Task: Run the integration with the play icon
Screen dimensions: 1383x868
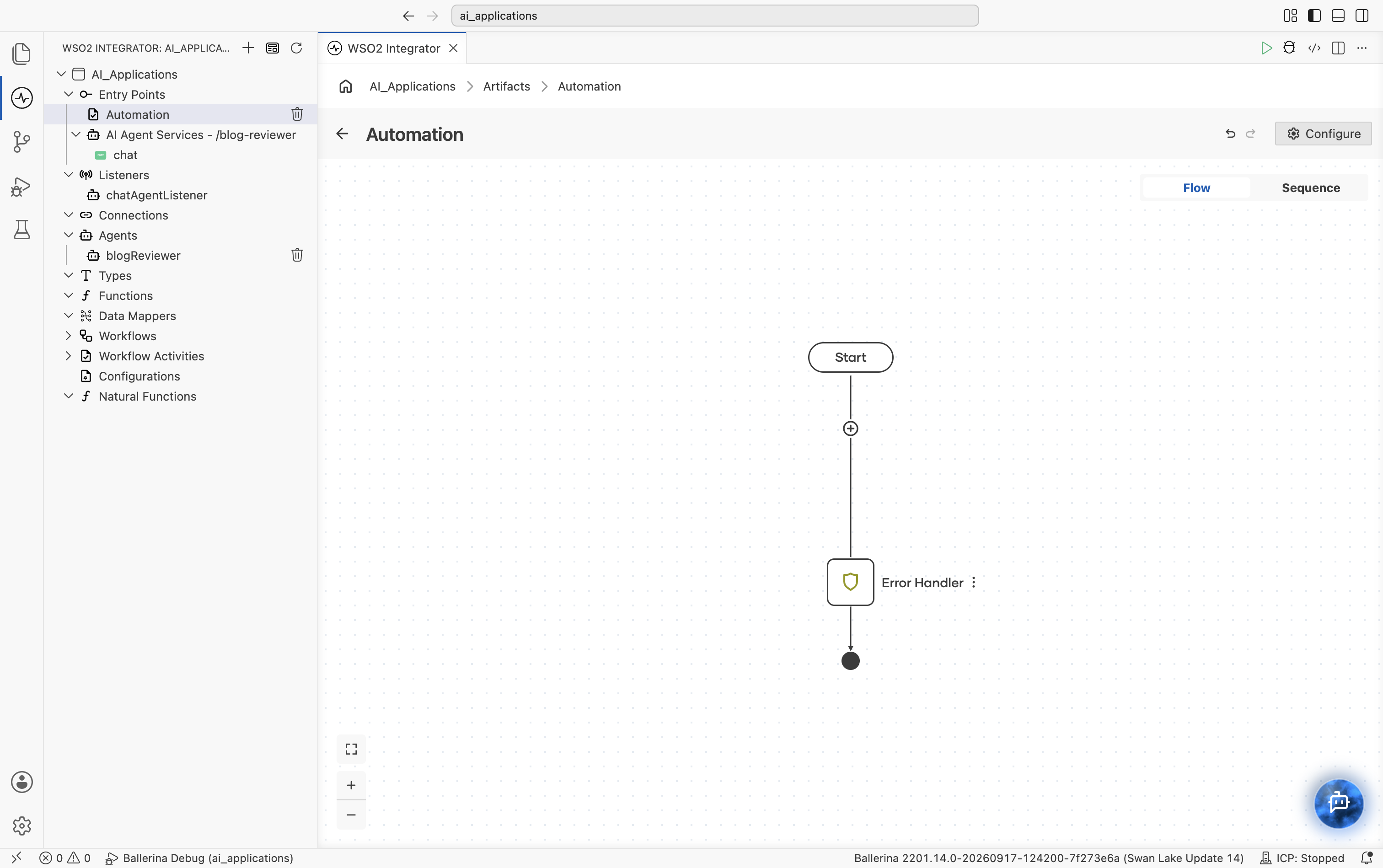Action: tap(1266, 48)
